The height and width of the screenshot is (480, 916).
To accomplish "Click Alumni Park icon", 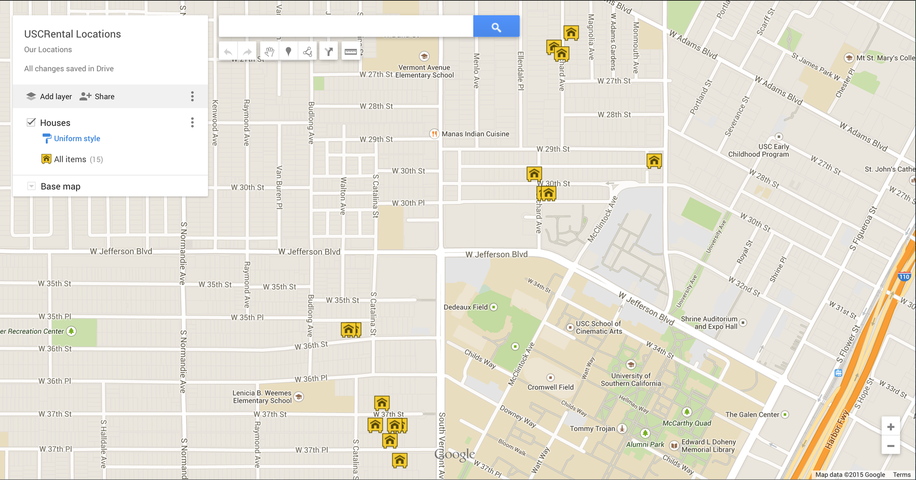I will pos(645,434).
